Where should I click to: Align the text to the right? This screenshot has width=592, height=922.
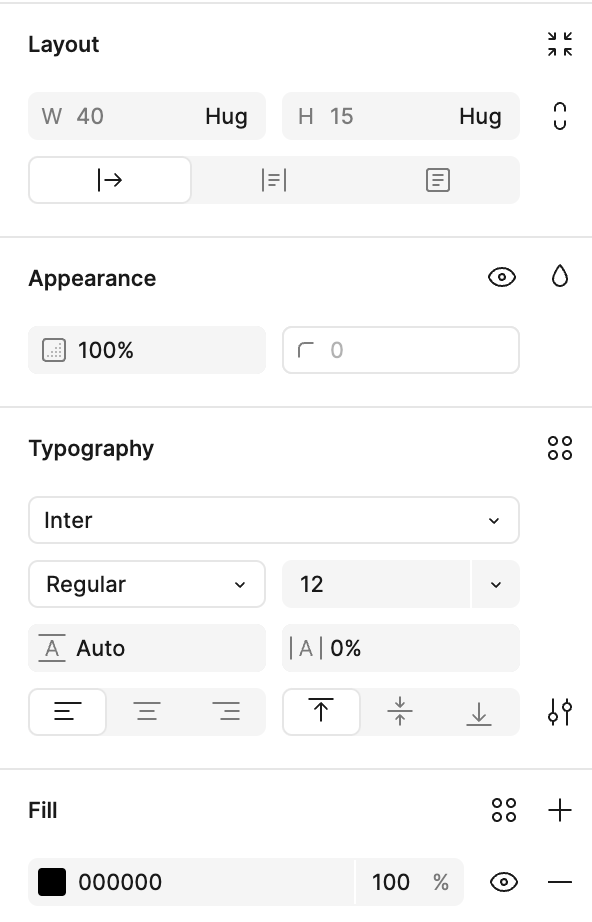coord(226,711)
